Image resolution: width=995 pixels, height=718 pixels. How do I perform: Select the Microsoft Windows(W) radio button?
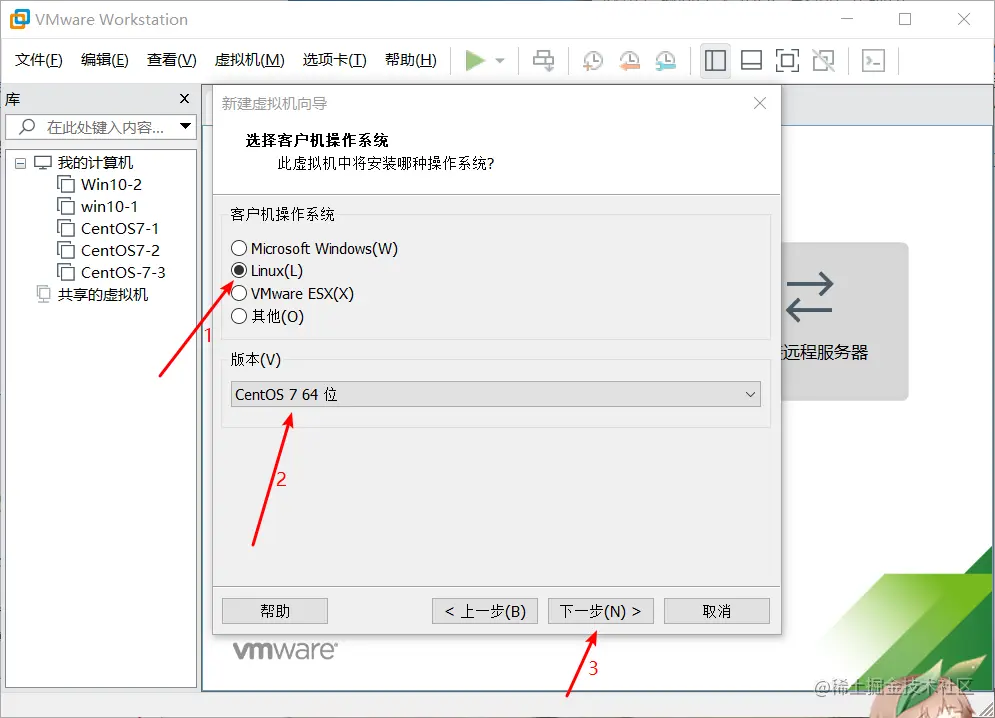pos(239,248)
